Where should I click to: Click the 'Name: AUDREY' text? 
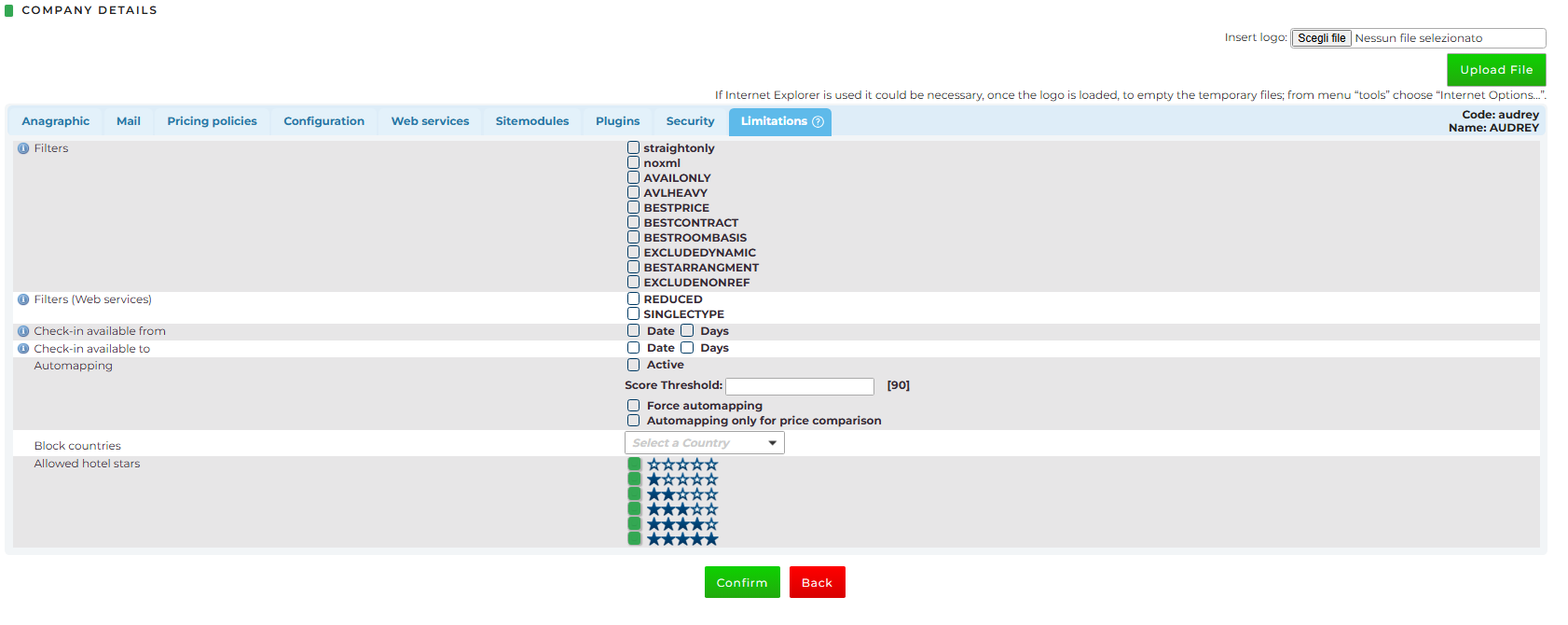click(1493, 128)
